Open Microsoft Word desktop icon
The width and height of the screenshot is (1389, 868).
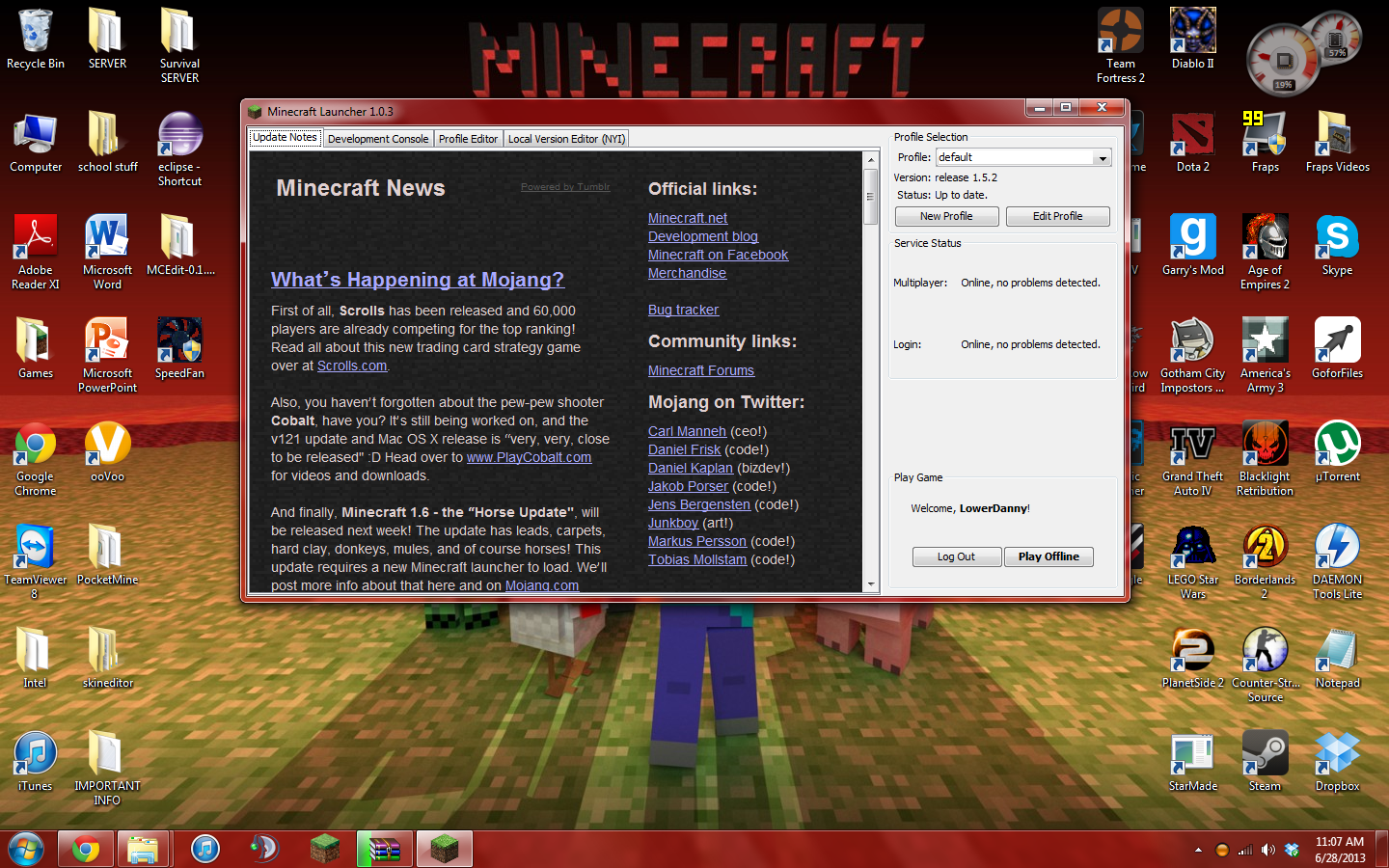pos(107,252)
